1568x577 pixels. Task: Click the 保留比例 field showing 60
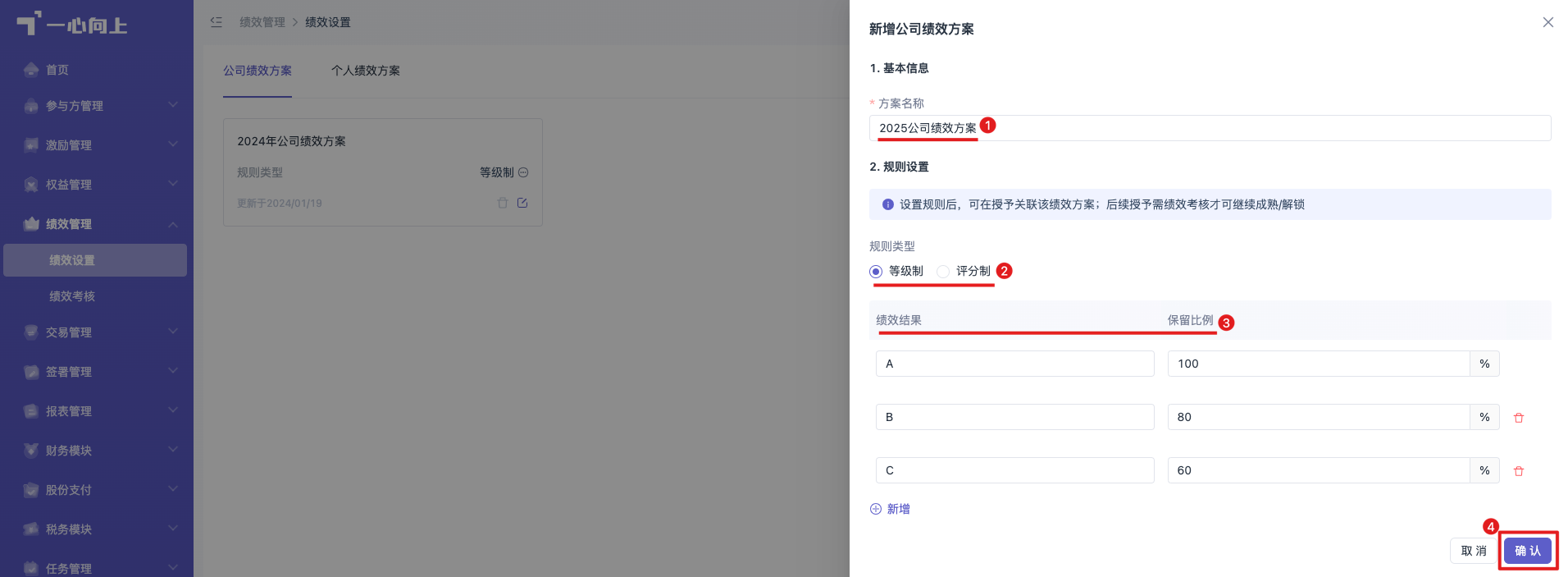click(x=1319, y=470)
